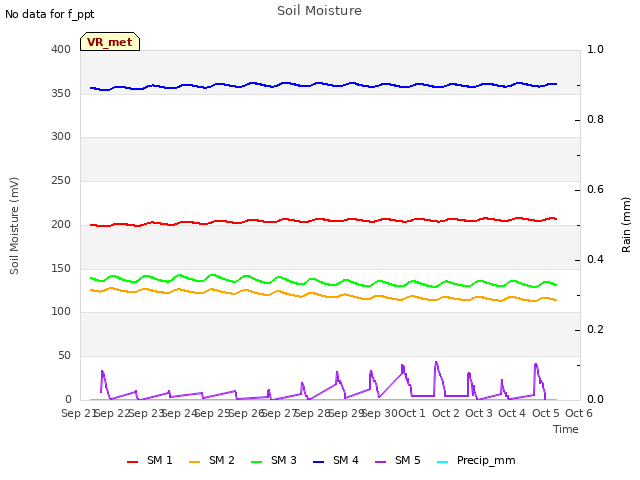
Task: Toggle SM 4 series in legend
Action: pos(336,460)
